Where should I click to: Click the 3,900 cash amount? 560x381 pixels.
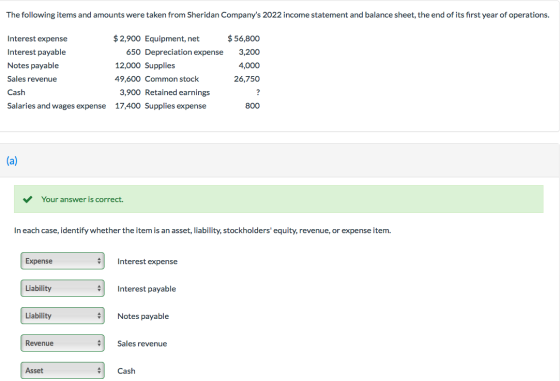tap(130, 92)
